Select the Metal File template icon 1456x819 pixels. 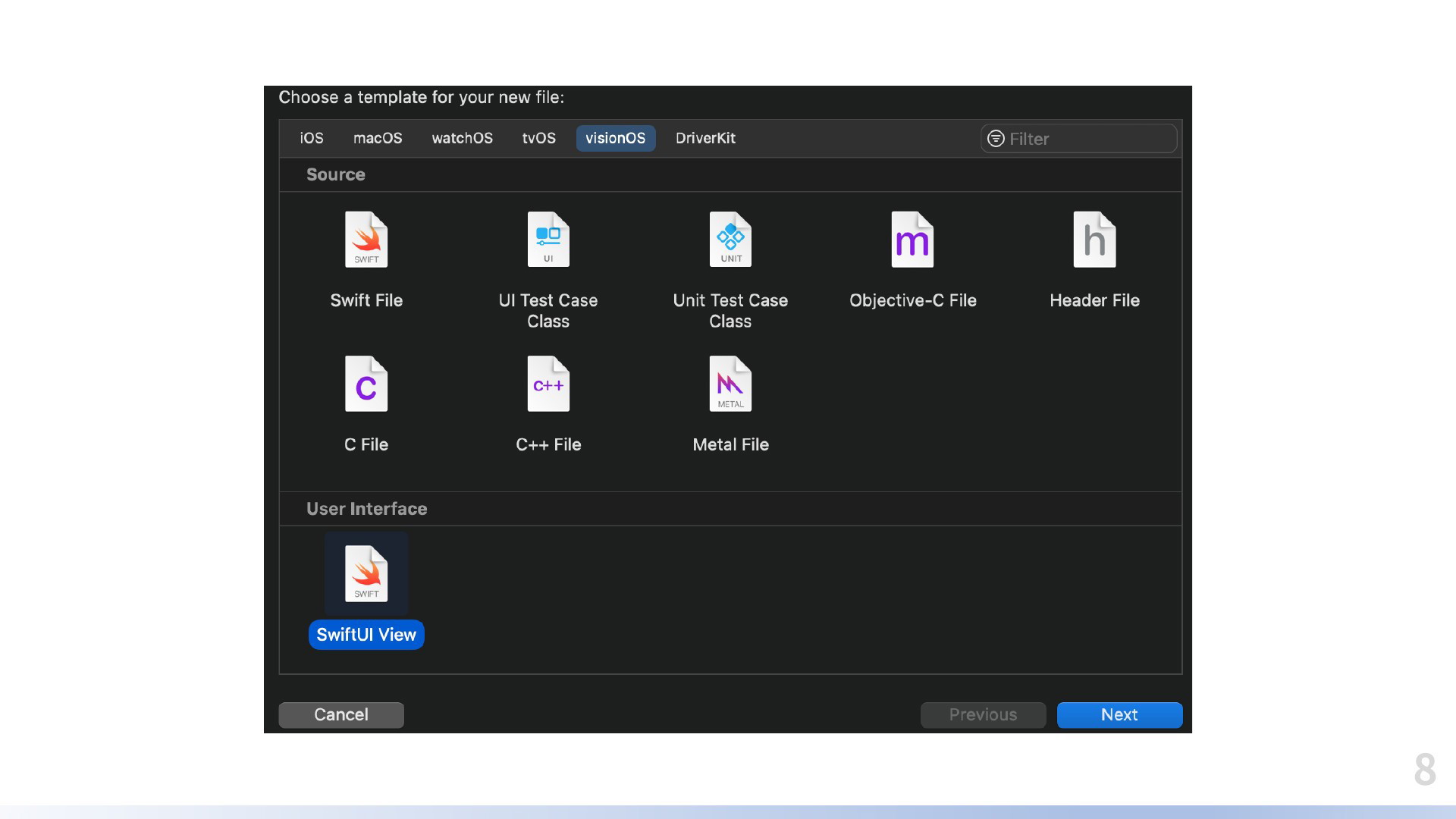730,384
